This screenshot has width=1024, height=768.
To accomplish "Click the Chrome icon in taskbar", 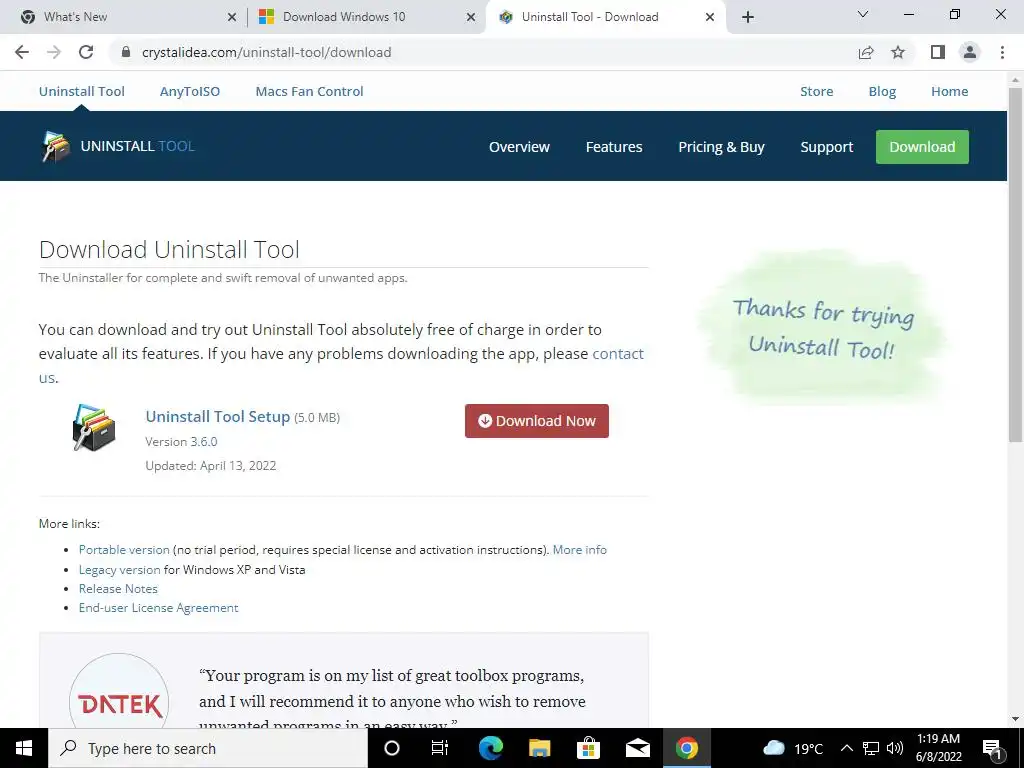I will tap(686, 748).
